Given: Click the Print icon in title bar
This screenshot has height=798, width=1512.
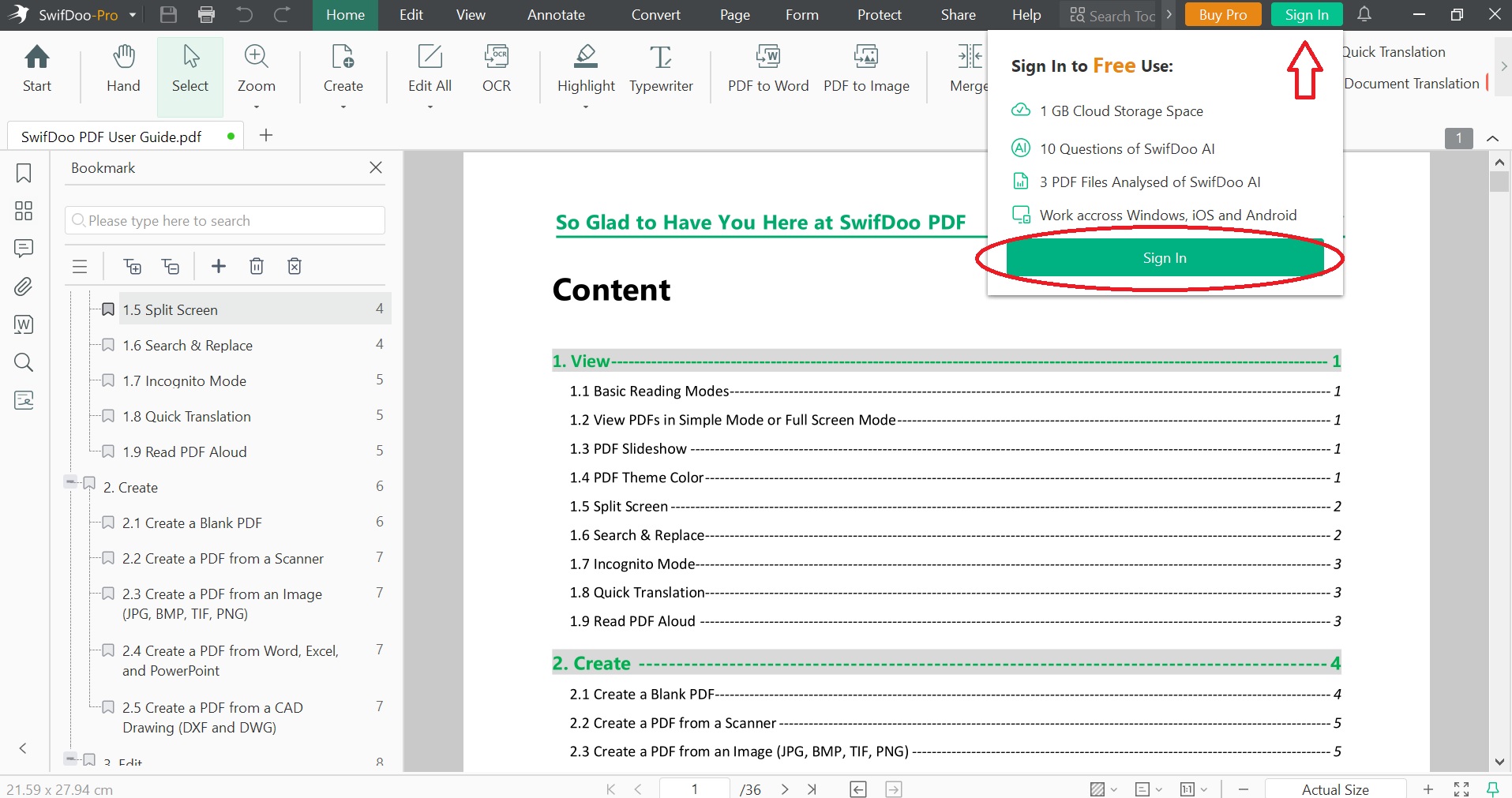Looking at the screenshot, I should coord(207,14).
